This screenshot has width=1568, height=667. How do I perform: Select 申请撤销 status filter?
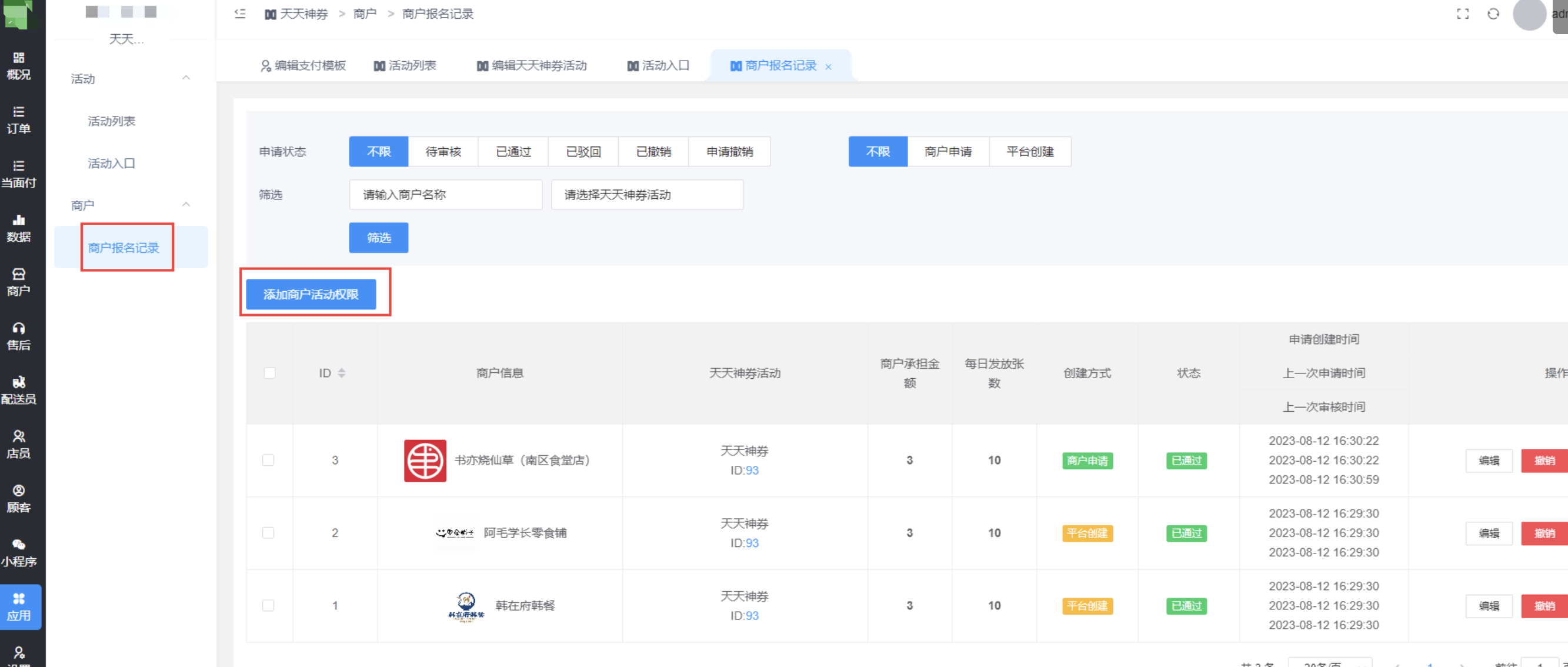(x=729, y=152)
